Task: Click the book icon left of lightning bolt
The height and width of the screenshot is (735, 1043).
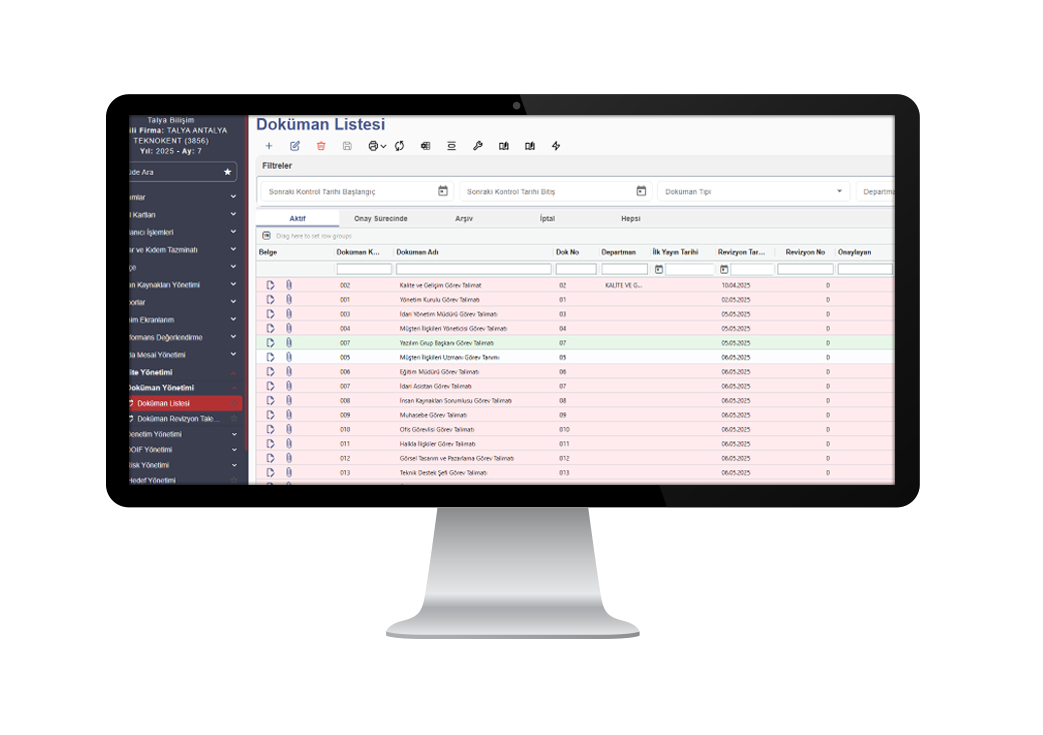Action: coord(529,146)
